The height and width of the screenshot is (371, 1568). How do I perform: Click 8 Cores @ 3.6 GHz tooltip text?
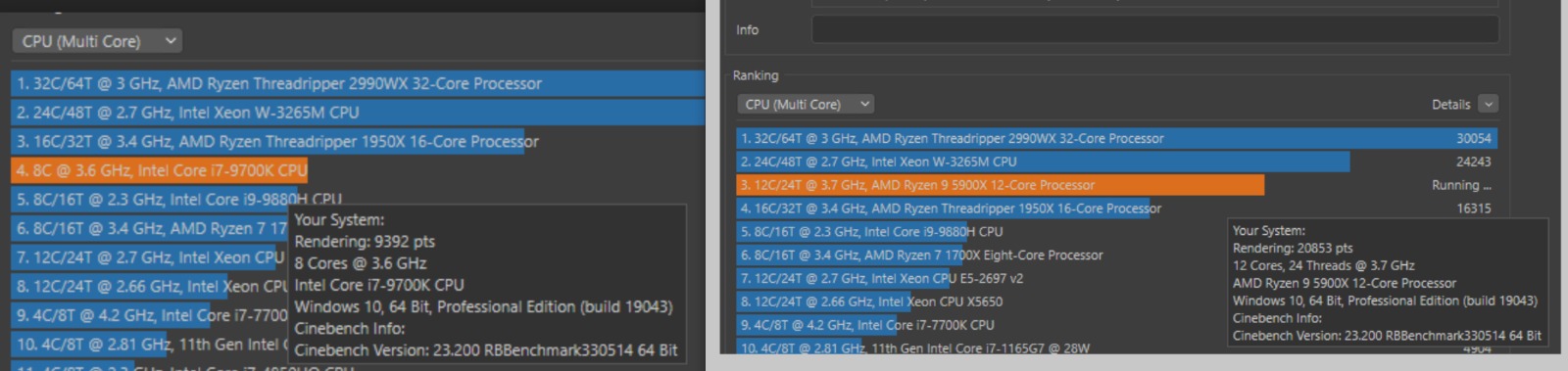pos(360,263)
